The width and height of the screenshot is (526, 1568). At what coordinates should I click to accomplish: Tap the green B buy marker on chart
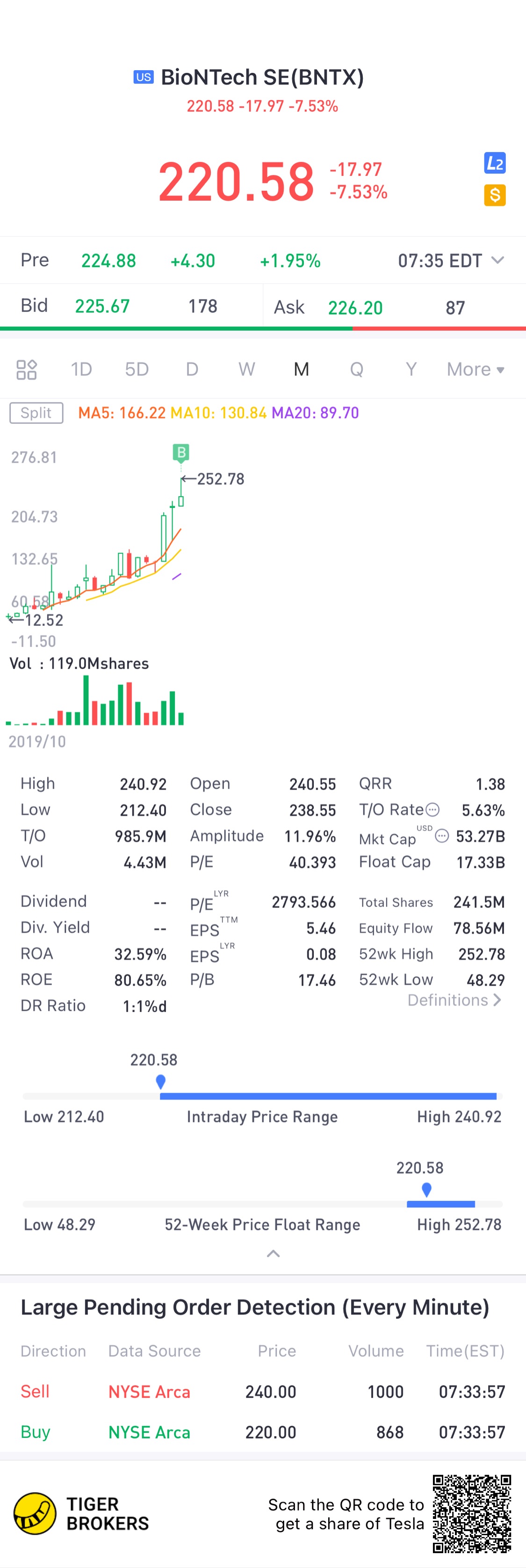click(x=180, y=452)
